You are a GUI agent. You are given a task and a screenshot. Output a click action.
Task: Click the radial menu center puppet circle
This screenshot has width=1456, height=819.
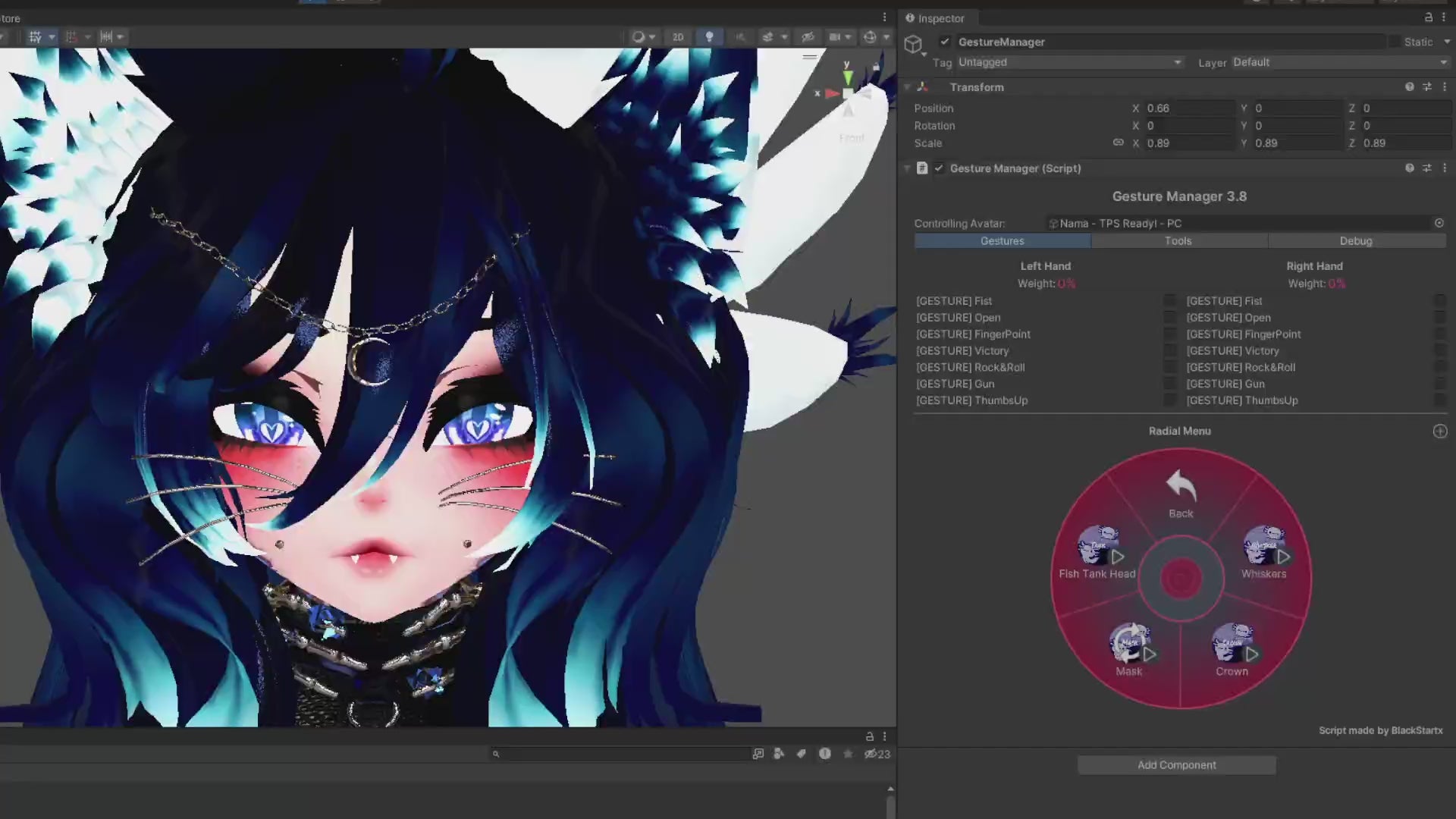click(1181, 579)
